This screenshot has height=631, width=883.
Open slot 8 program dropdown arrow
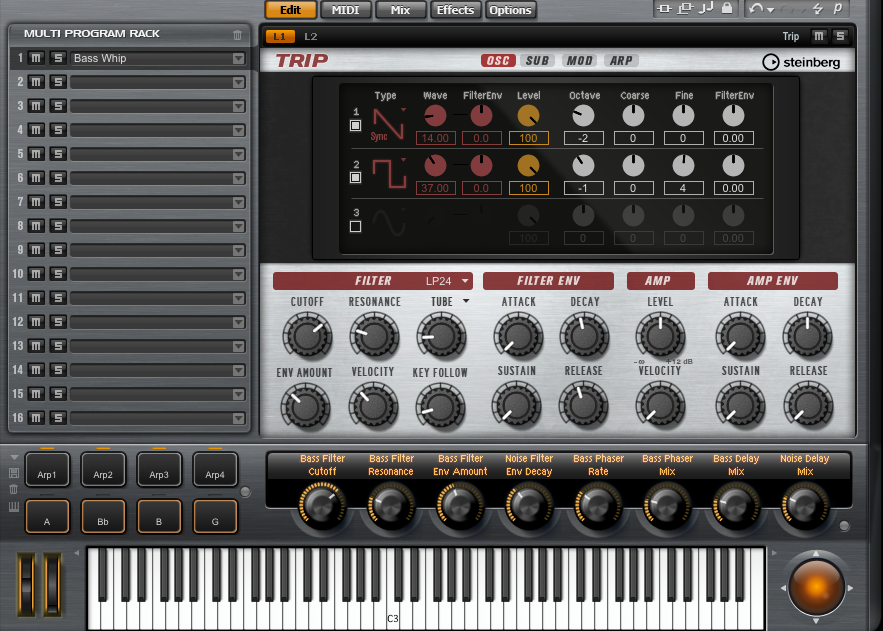click(239, 226)
